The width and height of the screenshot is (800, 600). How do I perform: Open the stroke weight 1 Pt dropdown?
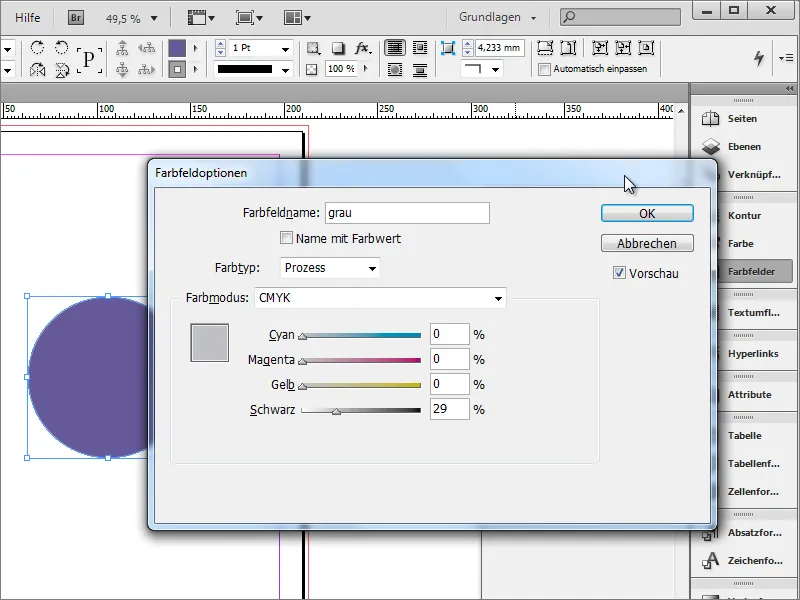click(285, 48)
